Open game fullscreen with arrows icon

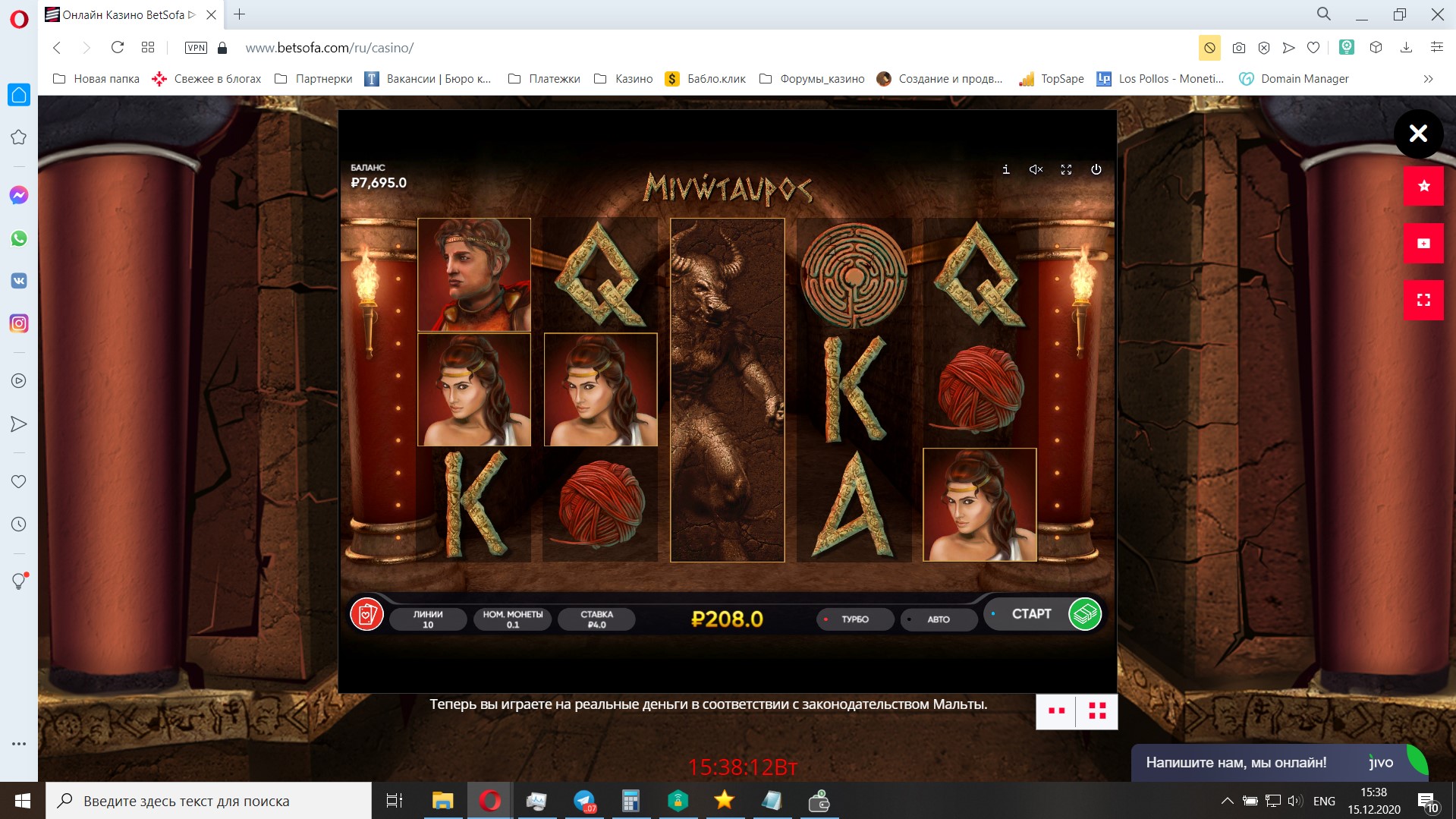pos(1066,169)
